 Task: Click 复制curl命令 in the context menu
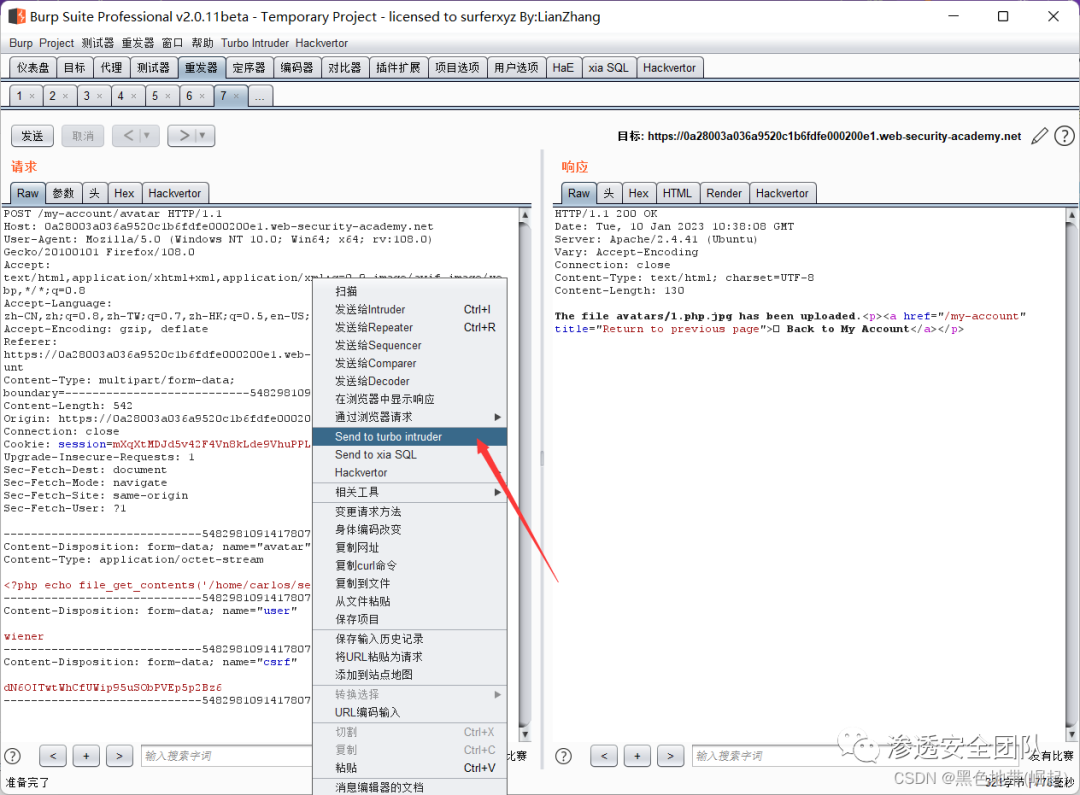(x=410, y=565)
